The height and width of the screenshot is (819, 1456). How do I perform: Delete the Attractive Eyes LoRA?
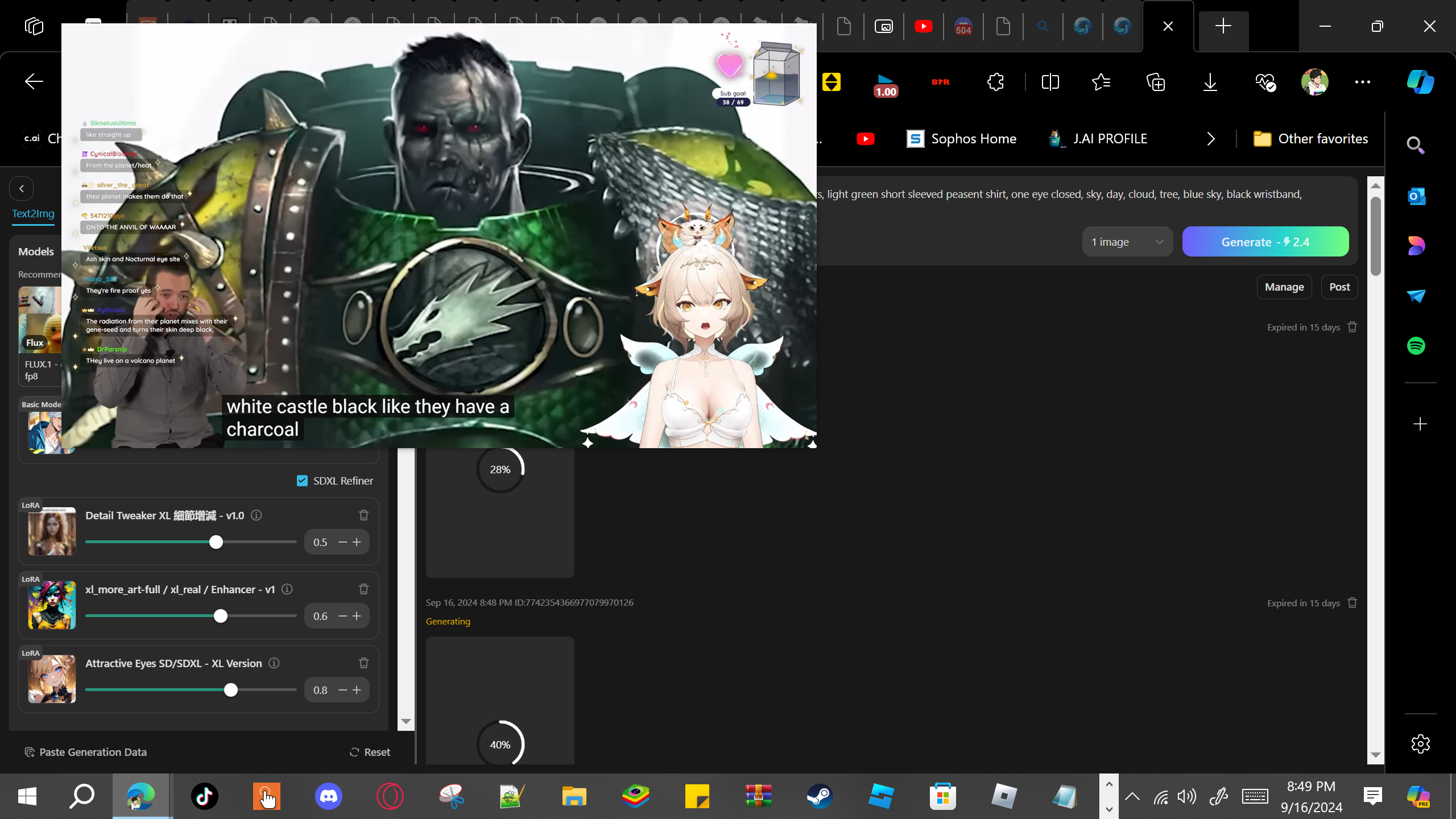[x=364, y=663]
